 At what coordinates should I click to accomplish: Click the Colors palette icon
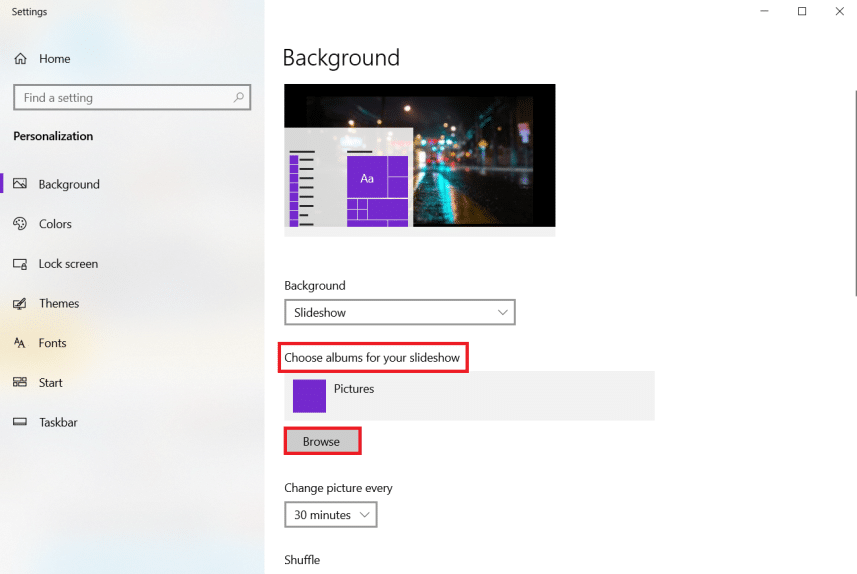[x=20, y=224]
